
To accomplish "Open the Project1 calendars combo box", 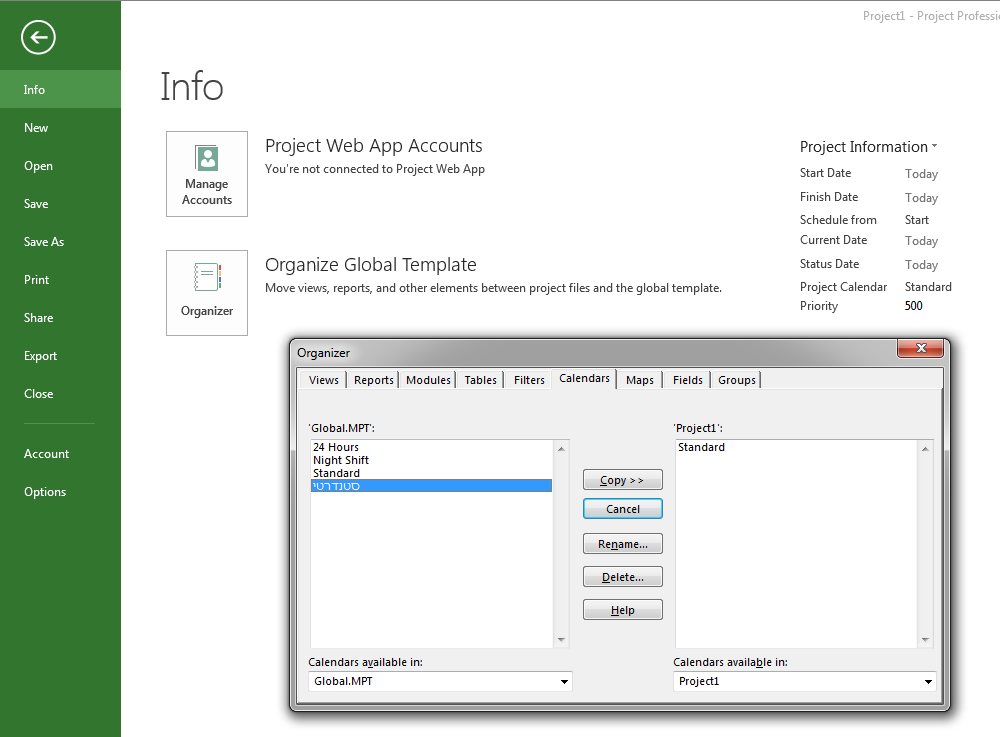I will [805, 681].
